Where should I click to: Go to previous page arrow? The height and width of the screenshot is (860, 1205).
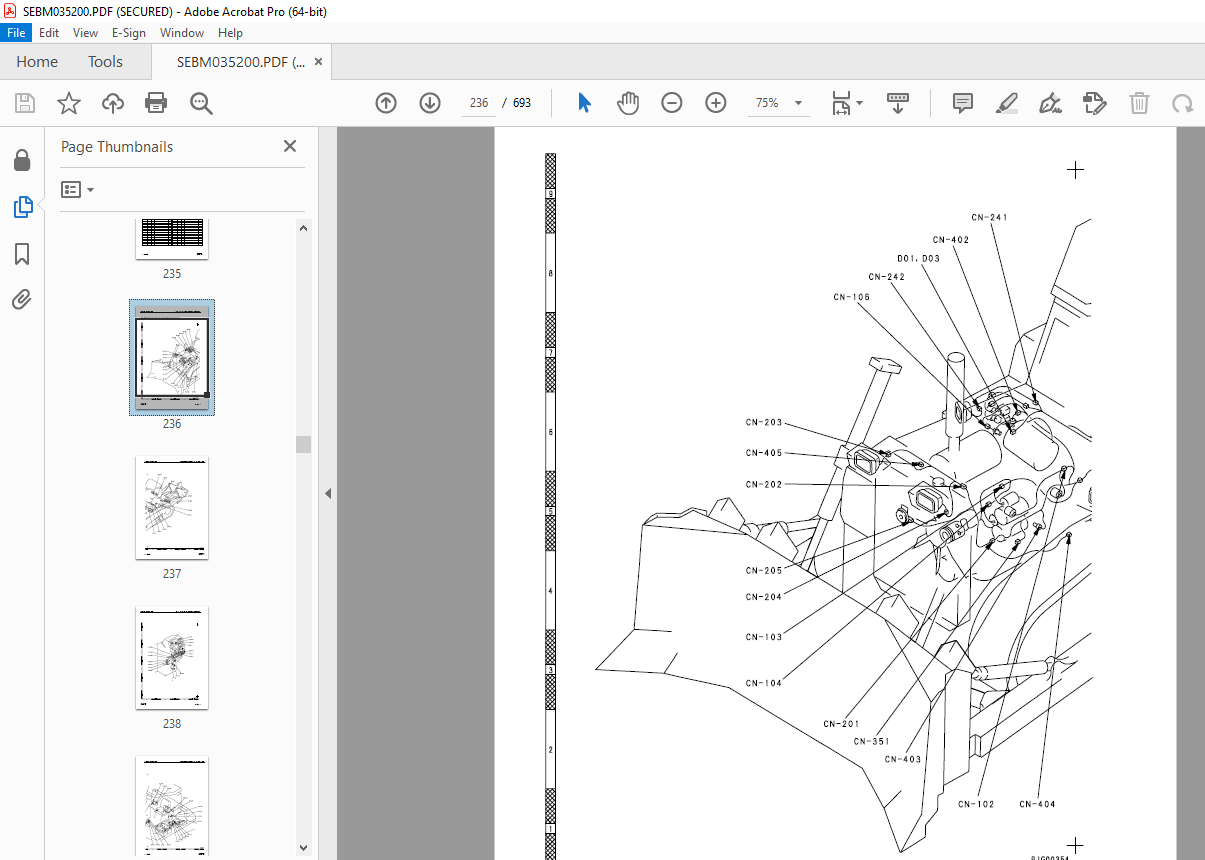(386, 103)
